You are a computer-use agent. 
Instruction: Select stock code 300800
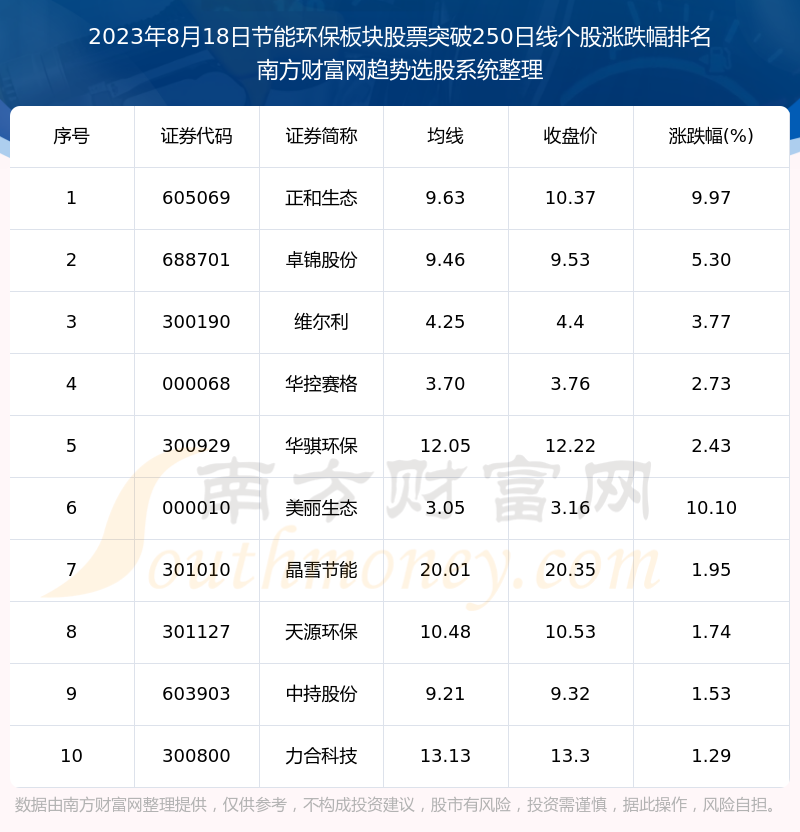(196, 757)
